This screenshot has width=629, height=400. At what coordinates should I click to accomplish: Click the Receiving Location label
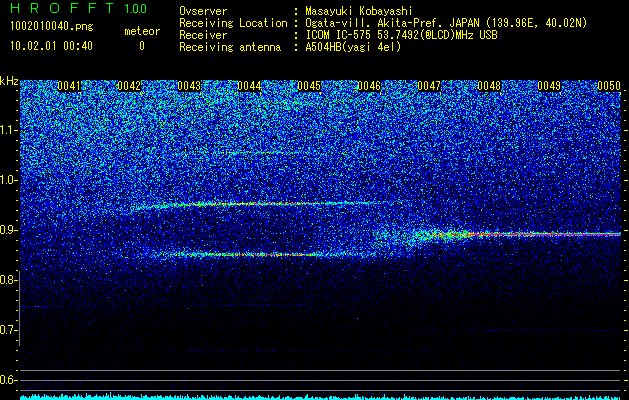click(233, 23)
